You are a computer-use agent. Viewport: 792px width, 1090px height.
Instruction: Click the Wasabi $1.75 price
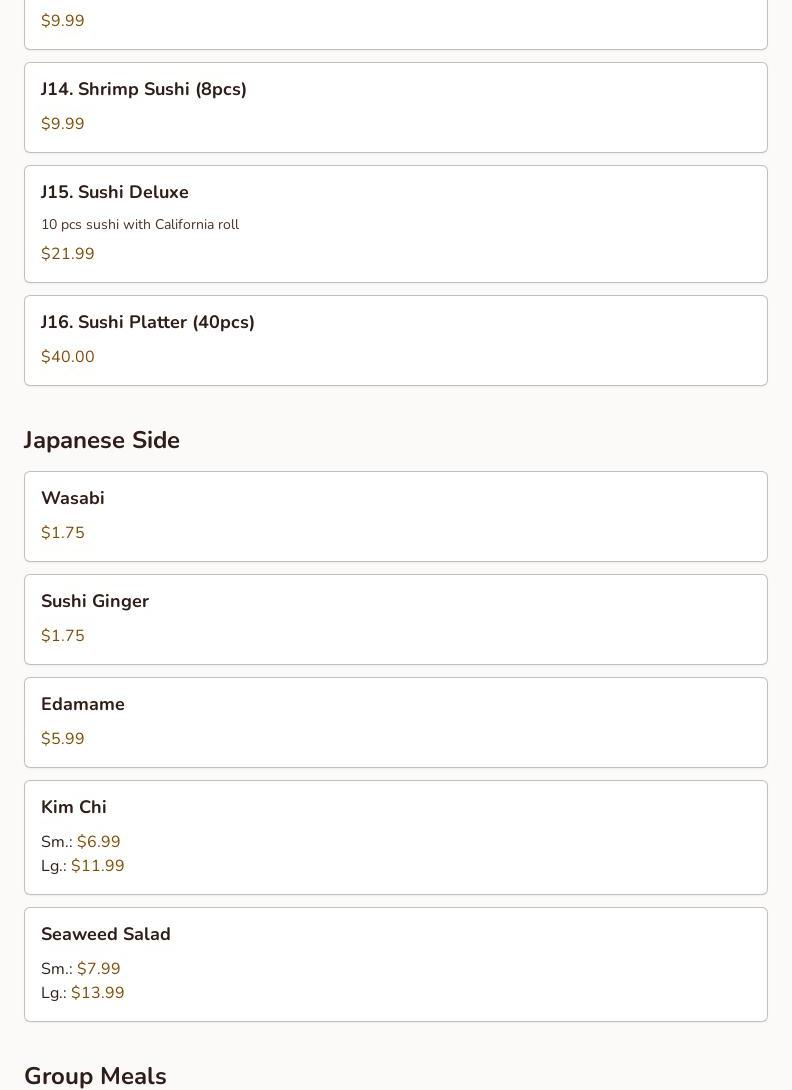[x=63, y=533]
